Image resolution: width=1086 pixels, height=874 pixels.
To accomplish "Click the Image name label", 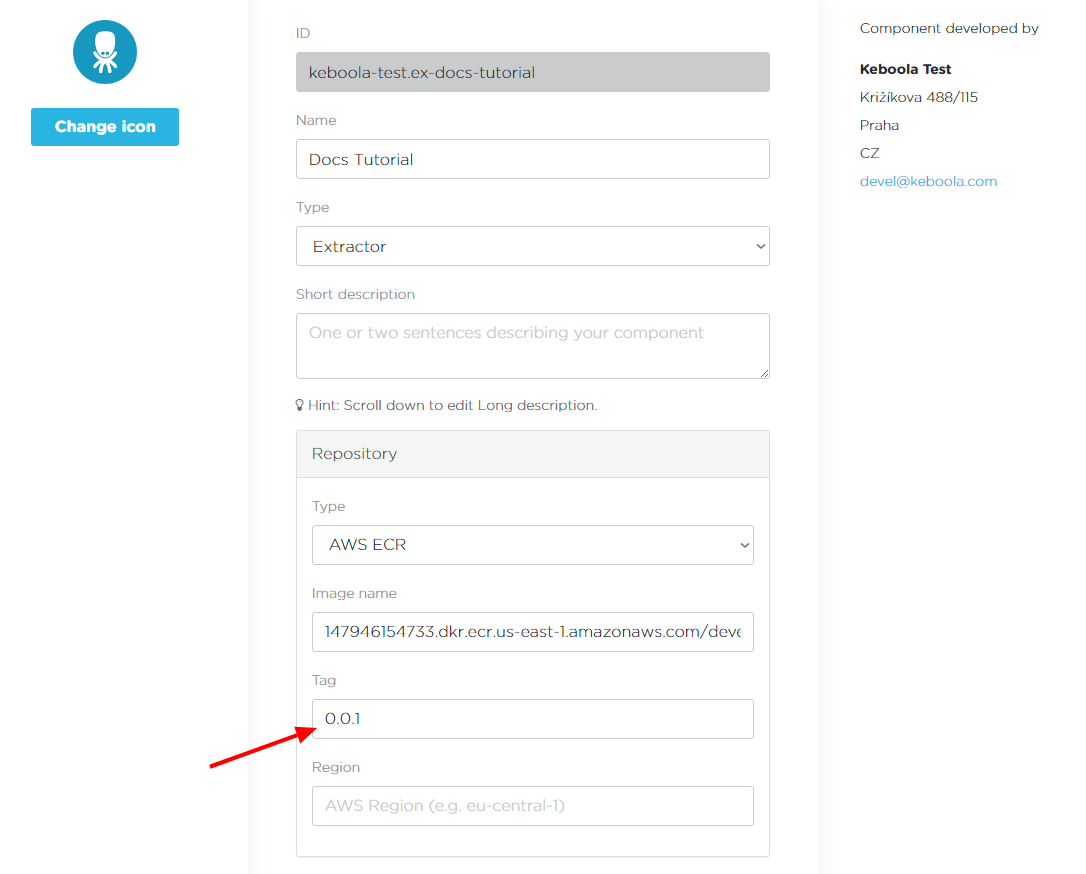I will (x=354, y=594).
